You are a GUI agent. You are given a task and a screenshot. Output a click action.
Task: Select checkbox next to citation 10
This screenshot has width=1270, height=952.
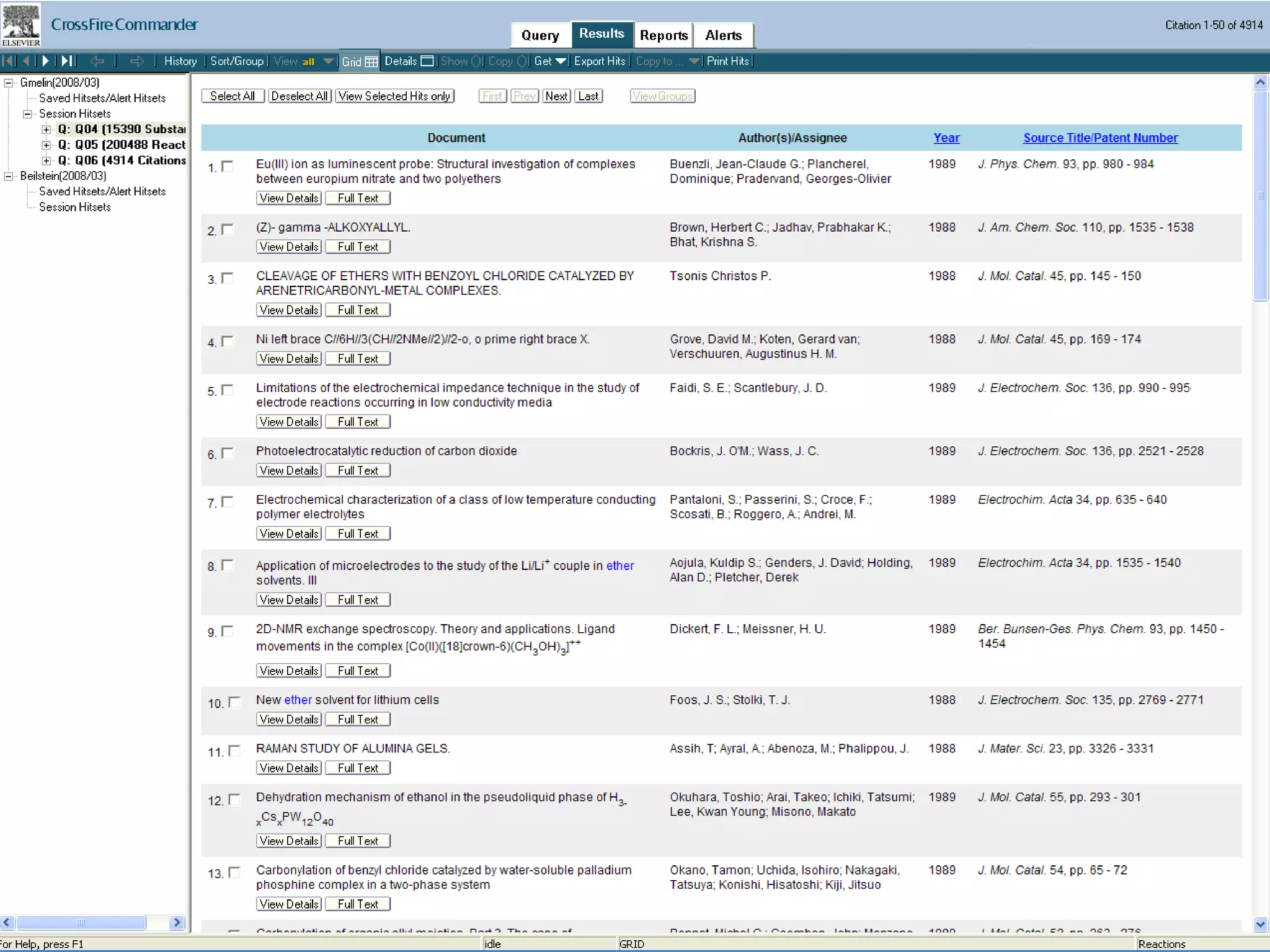[x=234, y=702]
